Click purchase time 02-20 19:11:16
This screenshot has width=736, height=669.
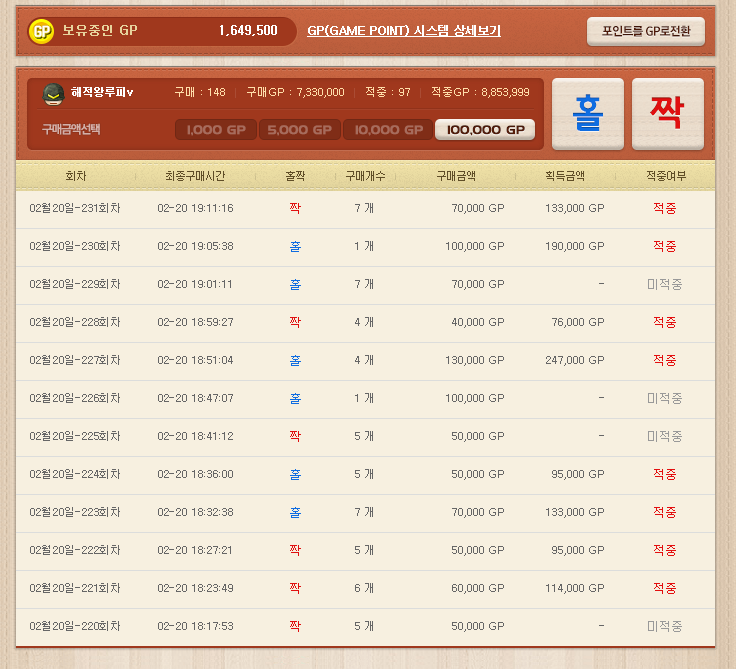[195, 208]
